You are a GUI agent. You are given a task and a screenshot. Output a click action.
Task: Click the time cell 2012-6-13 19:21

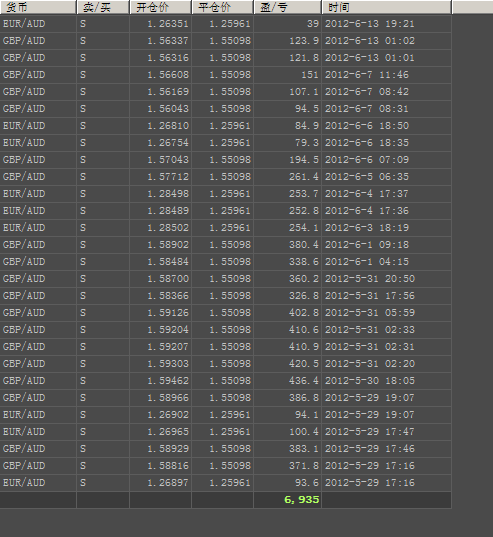(370, 24)
